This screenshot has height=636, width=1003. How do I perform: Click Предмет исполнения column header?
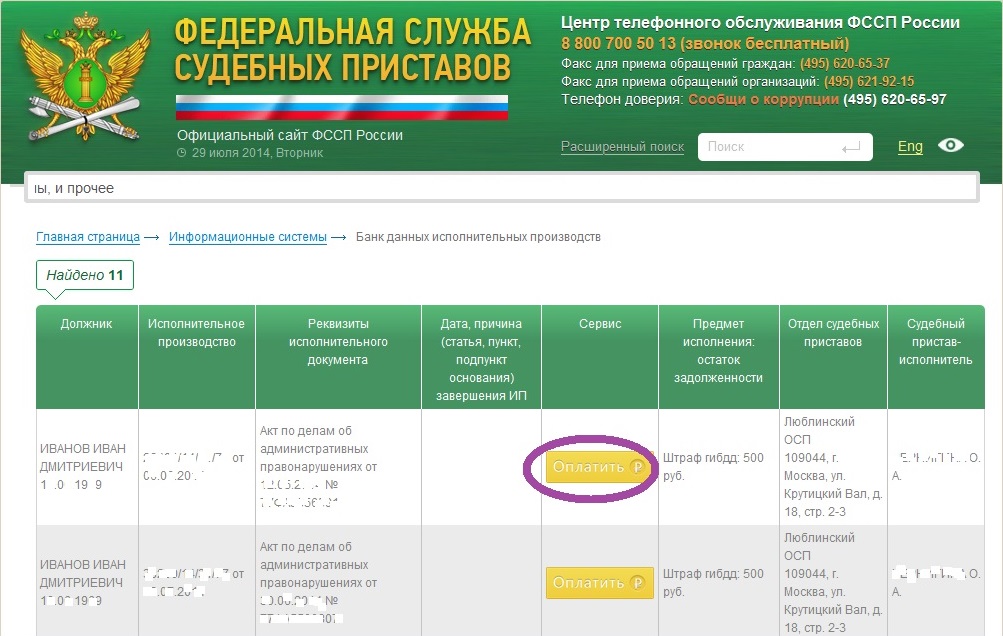(718, 356)
